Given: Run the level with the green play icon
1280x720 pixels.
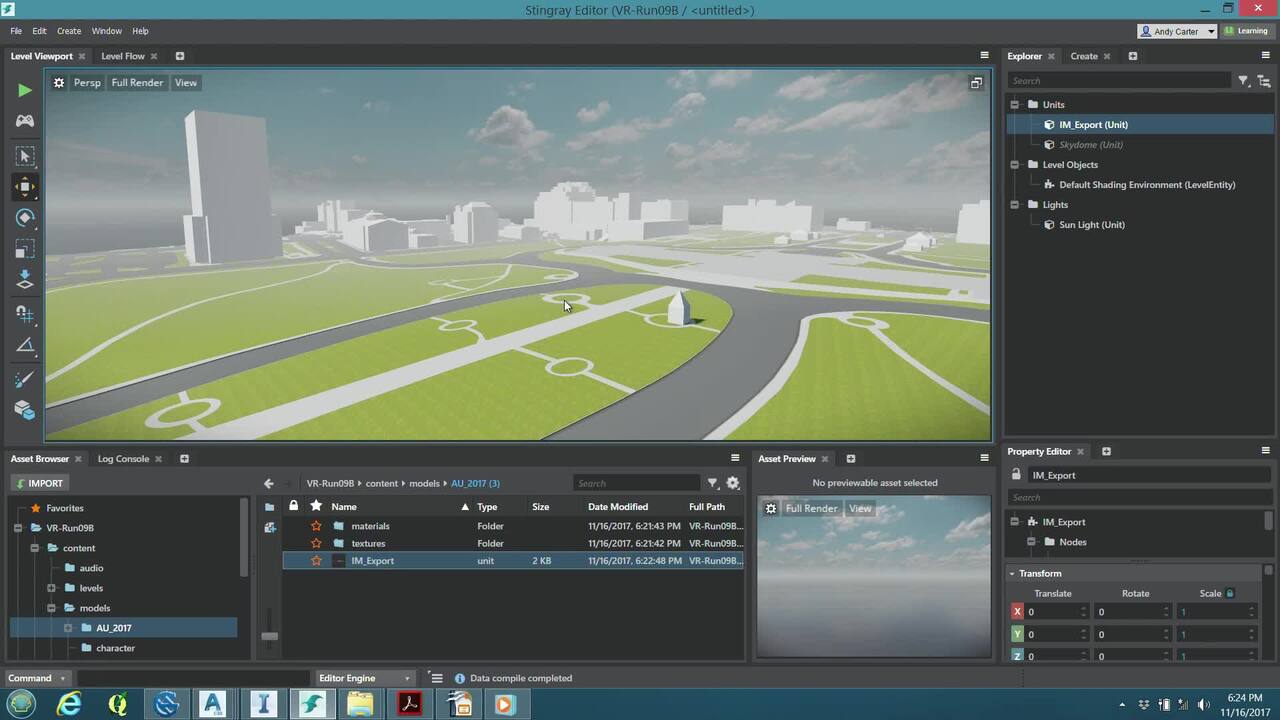Looking at the screenshot, I should pos(24,91).
